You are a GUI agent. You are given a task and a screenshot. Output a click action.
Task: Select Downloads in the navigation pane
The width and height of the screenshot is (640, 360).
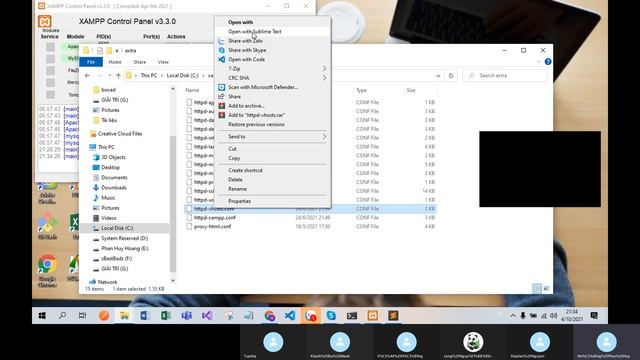click(x=114, y=188)
